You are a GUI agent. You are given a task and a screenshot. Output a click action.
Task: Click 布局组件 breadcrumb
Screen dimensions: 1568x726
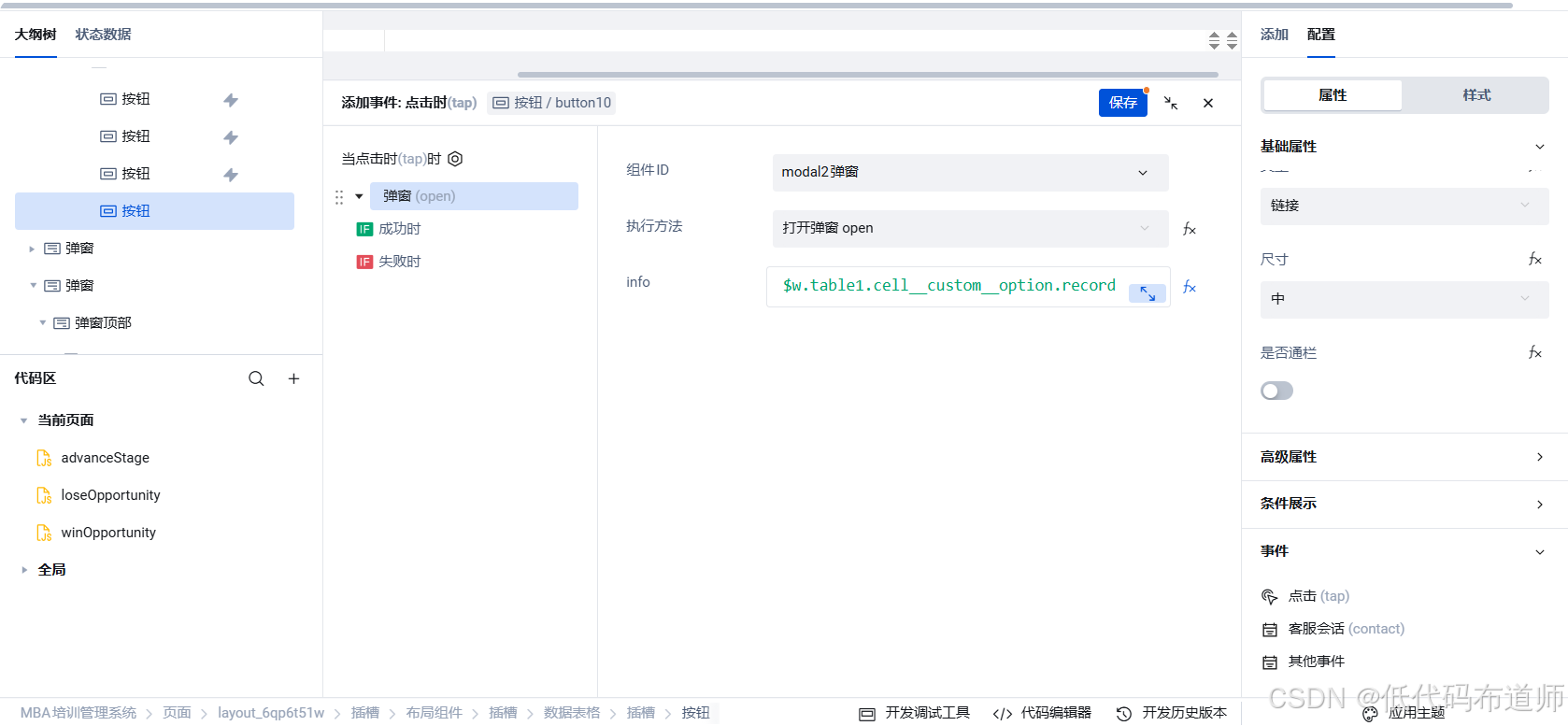(434, 713)
